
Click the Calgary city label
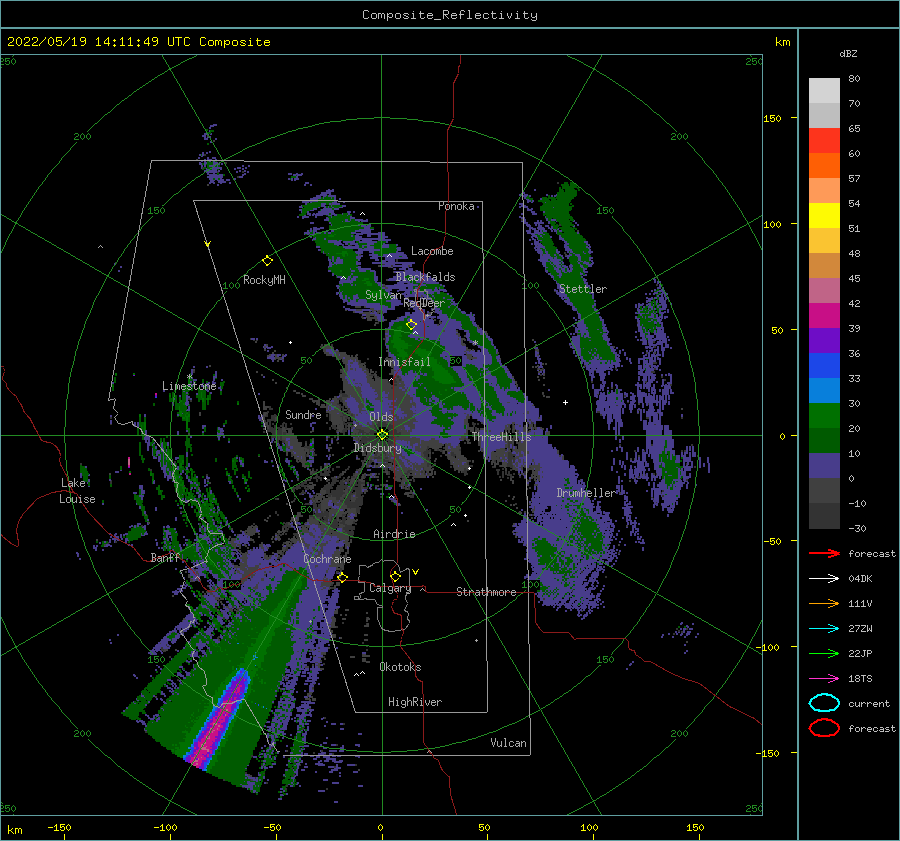390,588
